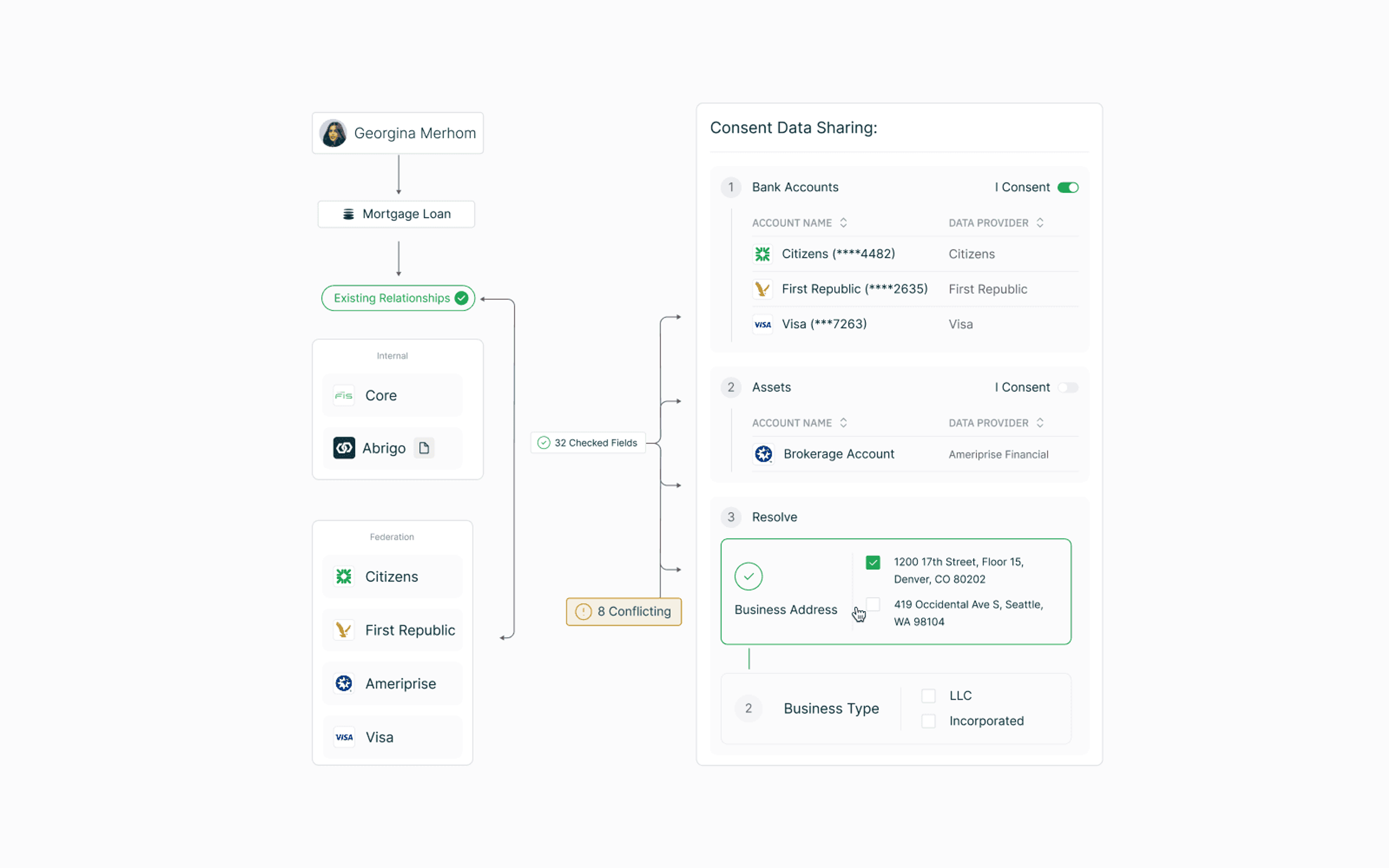
Task: Click the Brokerage Account name
Action: tap(838, 454)
